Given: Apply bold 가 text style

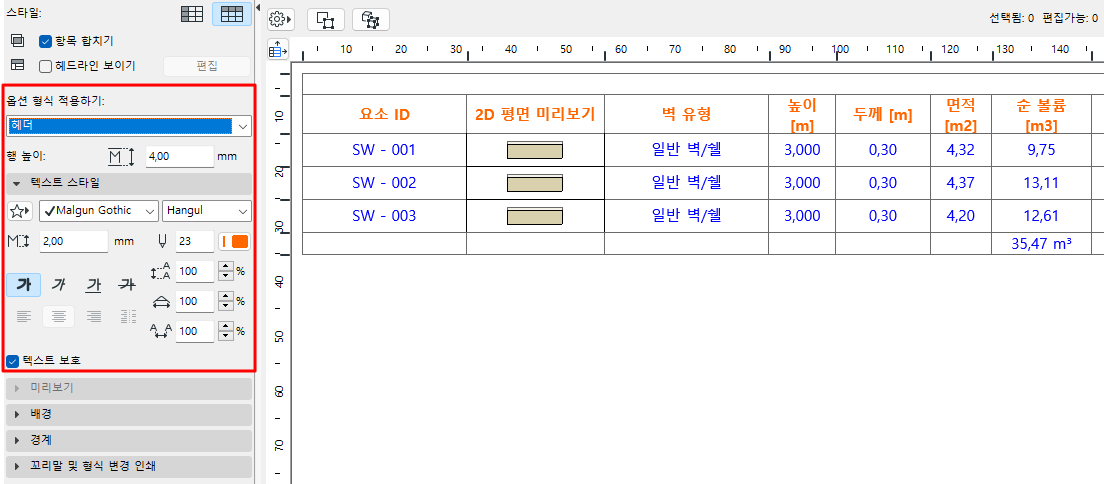Looking at the screenshot, I should 24,285.
